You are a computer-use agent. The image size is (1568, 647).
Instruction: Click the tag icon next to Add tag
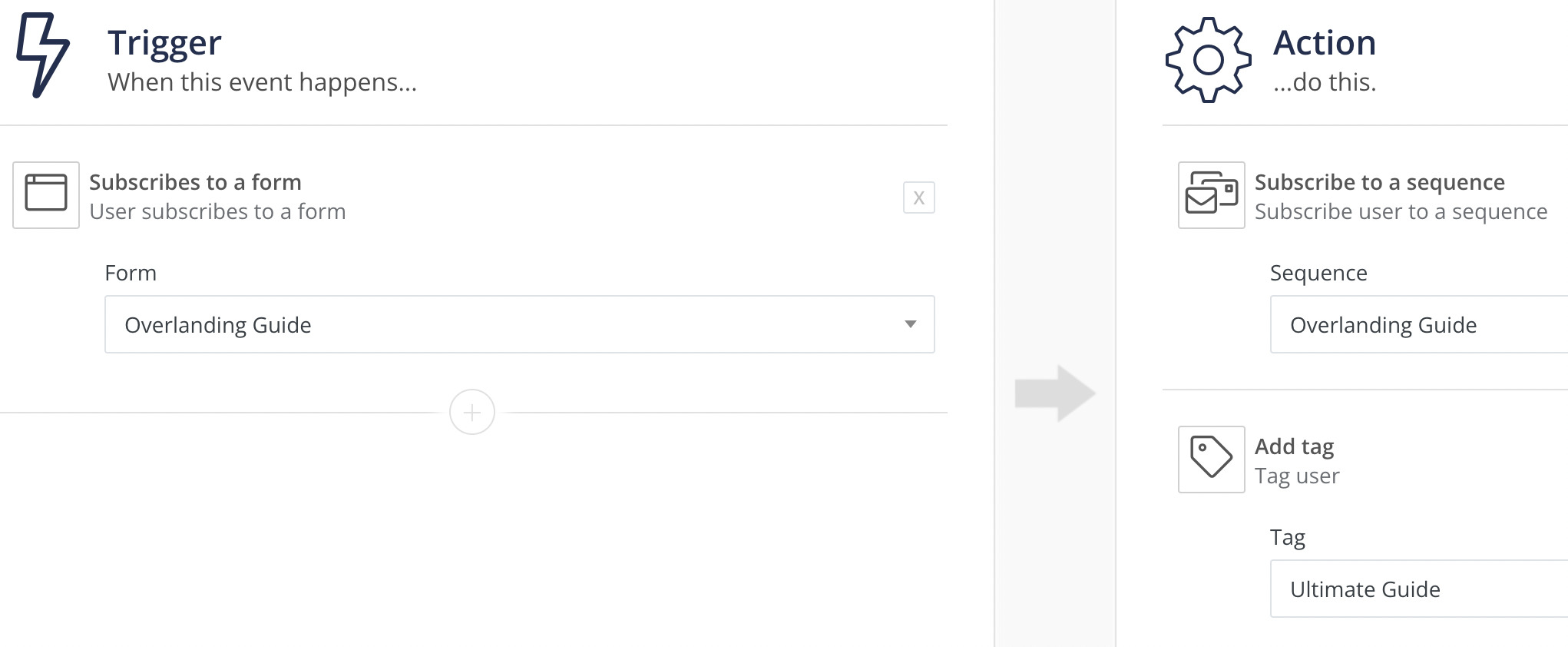[x=1211, y=460]
